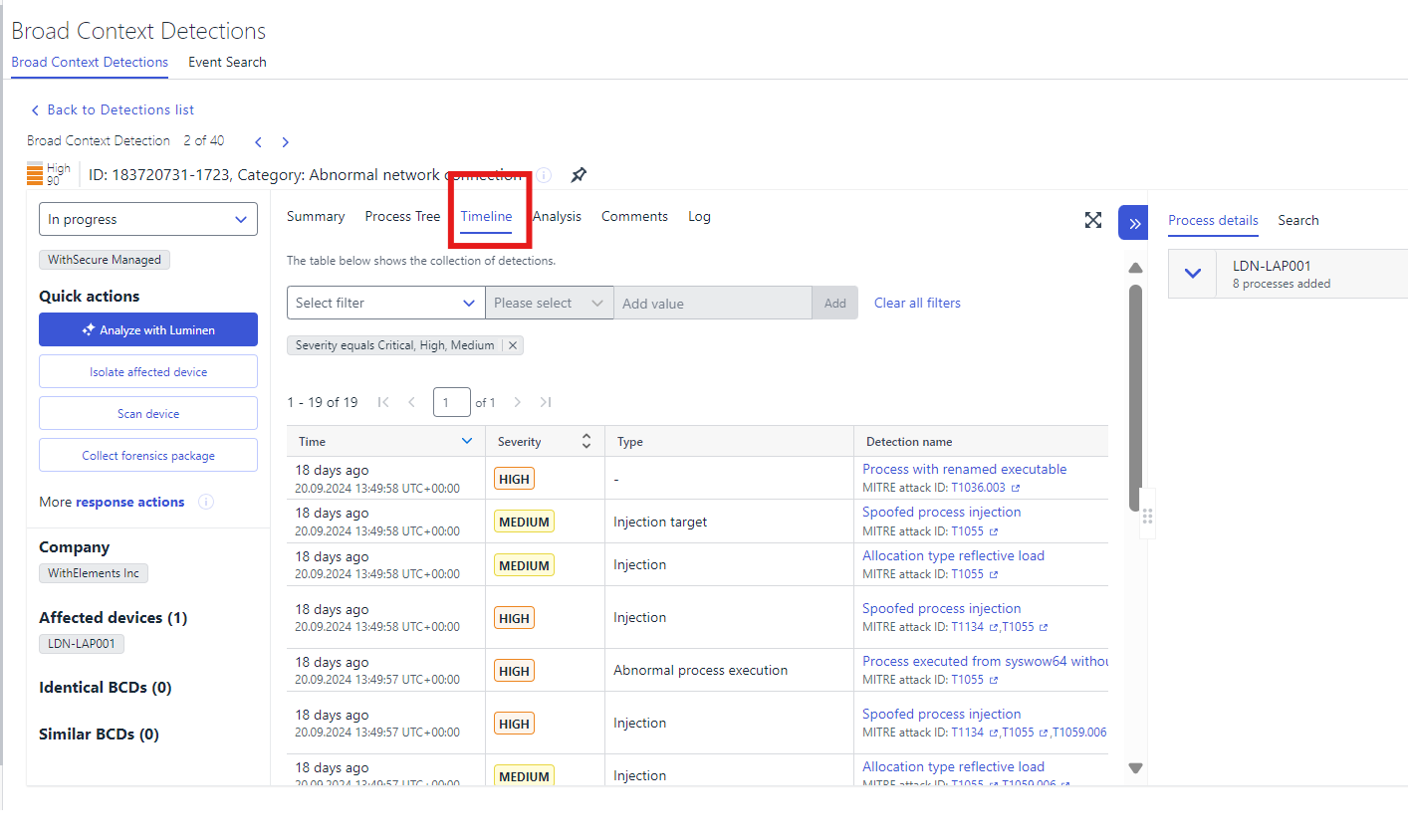Collapse the side panel with double-chevron button
Image resolution: width=1408 pixels, height=840 pixels.
(1133, 223)
